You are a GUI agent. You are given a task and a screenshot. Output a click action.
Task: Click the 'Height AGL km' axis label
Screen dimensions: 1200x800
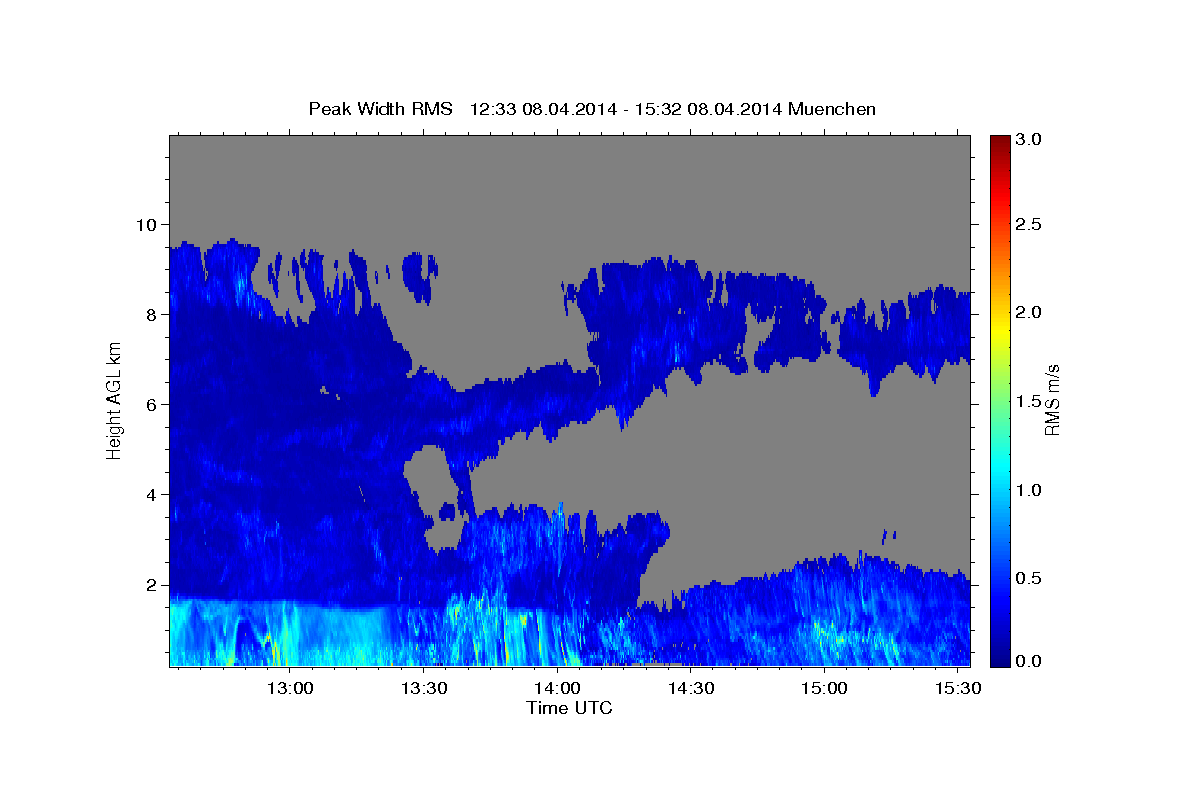pos(115,400)
